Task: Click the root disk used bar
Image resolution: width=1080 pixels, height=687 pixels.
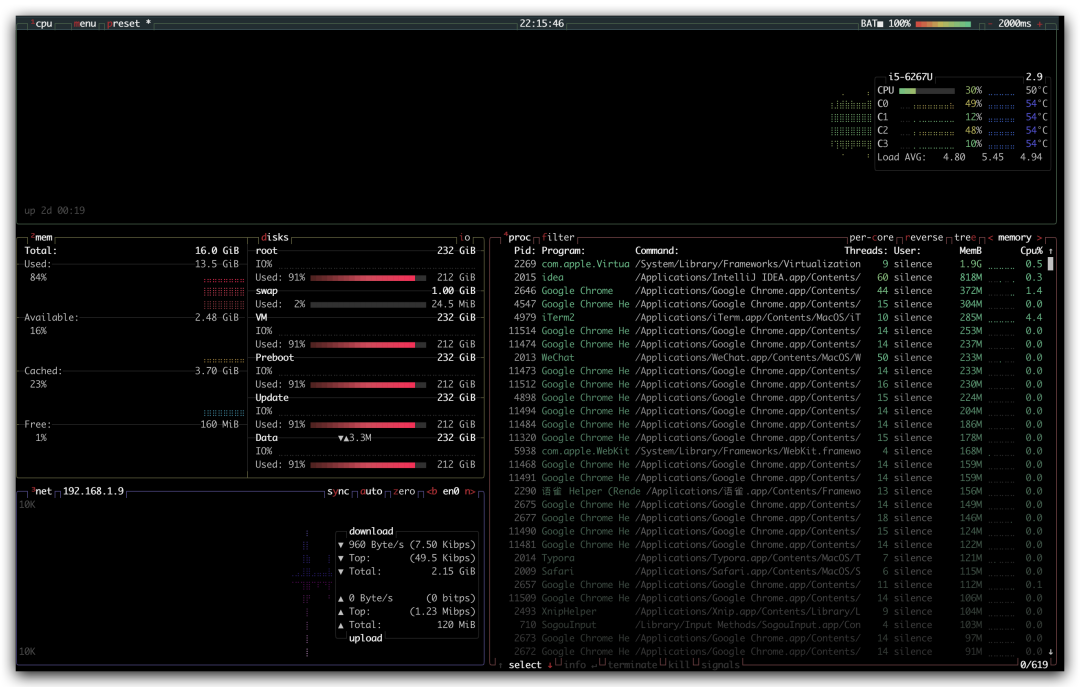Action: pos(368,278)
